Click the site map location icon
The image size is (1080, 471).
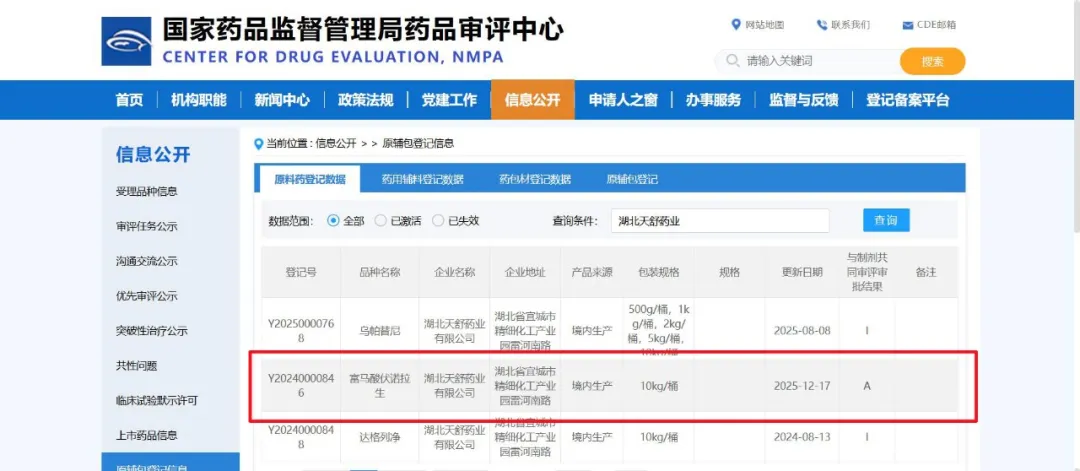pyautogui.click(x=736, y=25)
